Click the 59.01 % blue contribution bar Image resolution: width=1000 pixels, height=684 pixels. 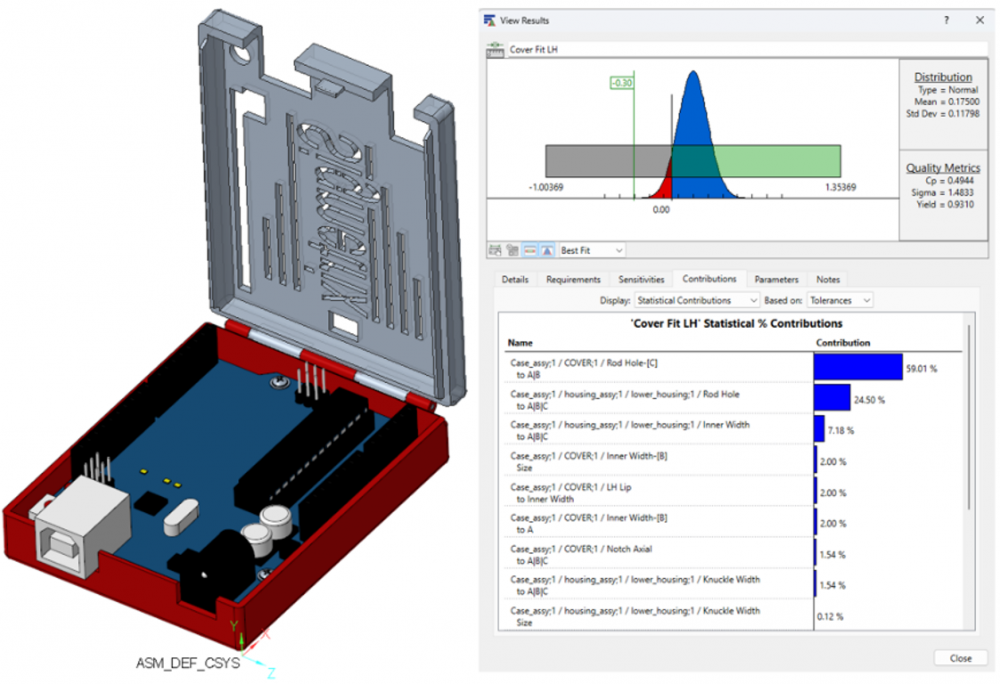(x=858, y=368)
